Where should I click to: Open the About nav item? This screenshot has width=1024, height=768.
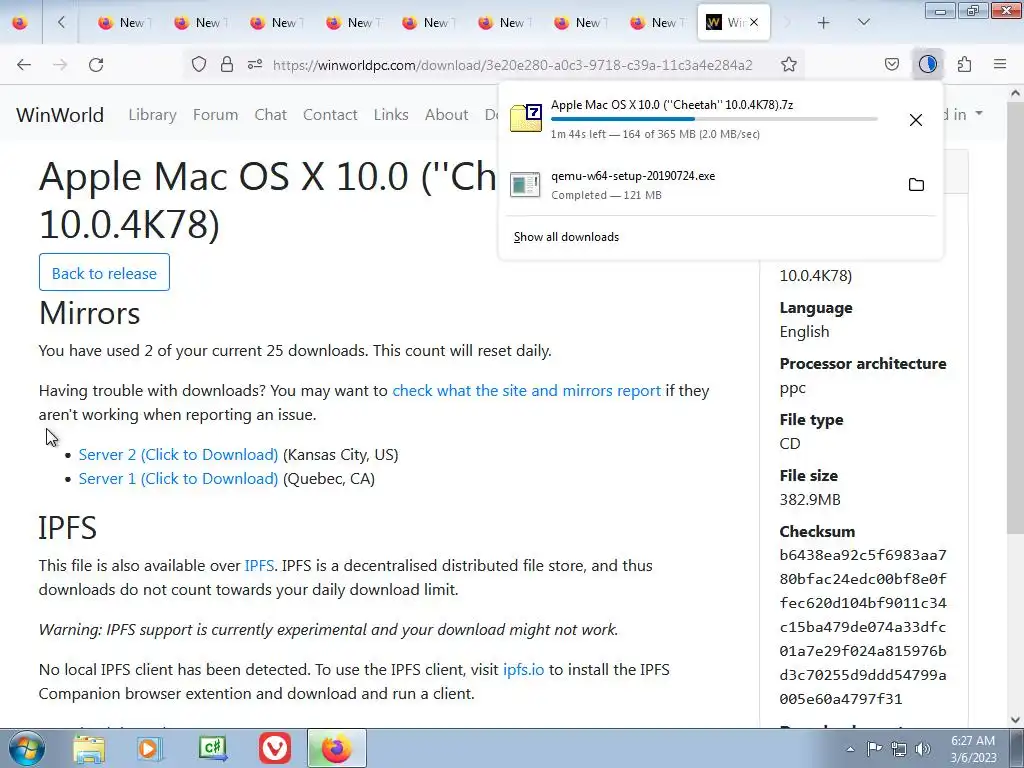click(x=447, y=115)
